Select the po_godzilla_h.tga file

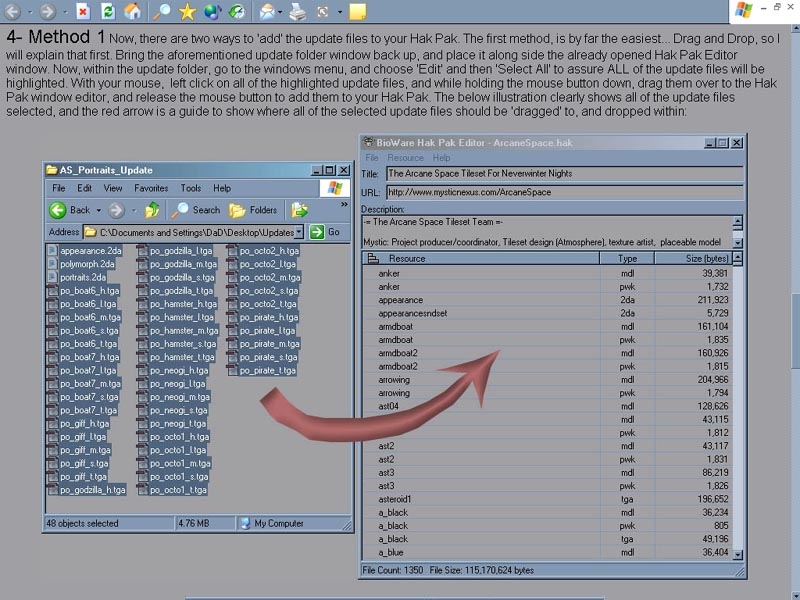coord(92,490)
